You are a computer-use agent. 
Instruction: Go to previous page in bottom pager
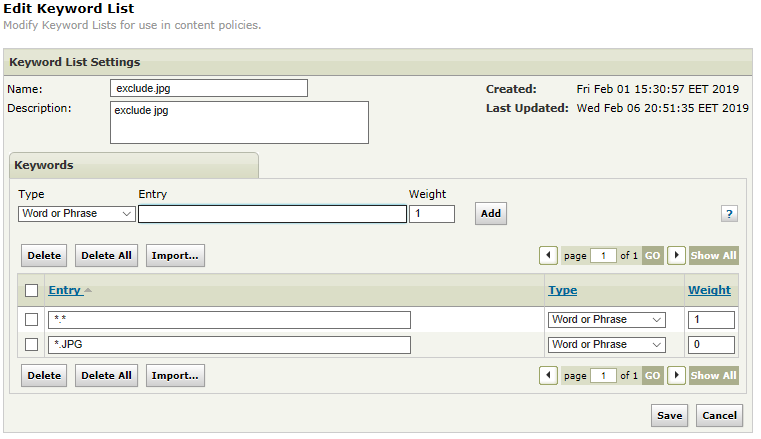click(x=549, y=376)
